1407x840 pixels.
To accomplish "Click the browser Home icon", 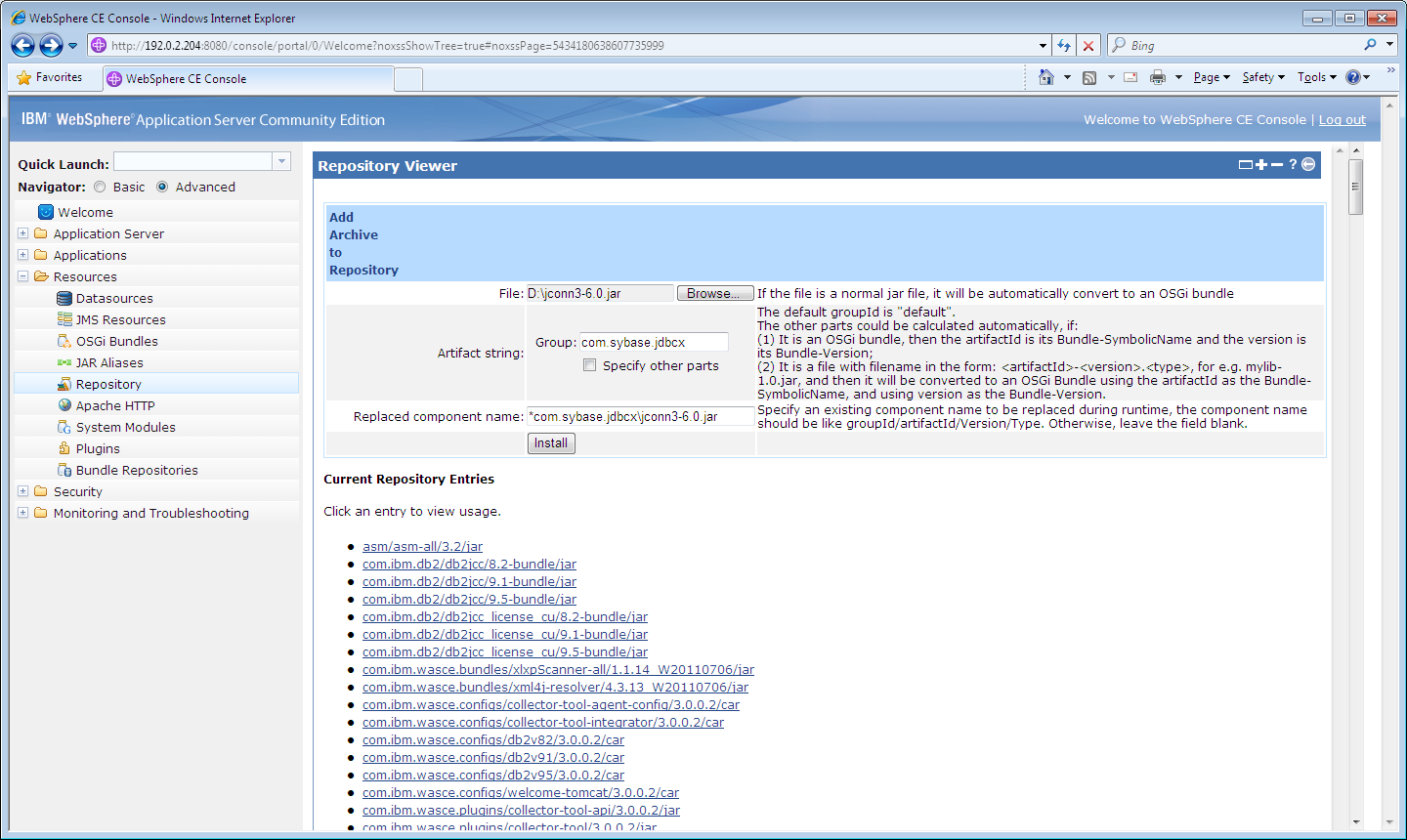I will (1046, 77).
